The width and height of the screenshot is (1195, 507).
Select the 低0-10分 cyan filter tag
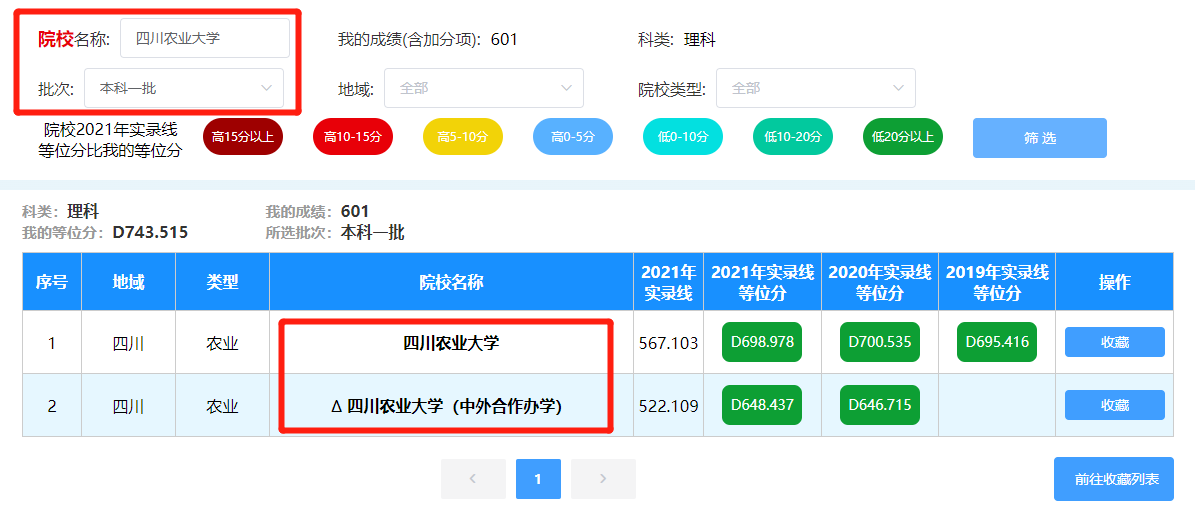tap(683, 137)
